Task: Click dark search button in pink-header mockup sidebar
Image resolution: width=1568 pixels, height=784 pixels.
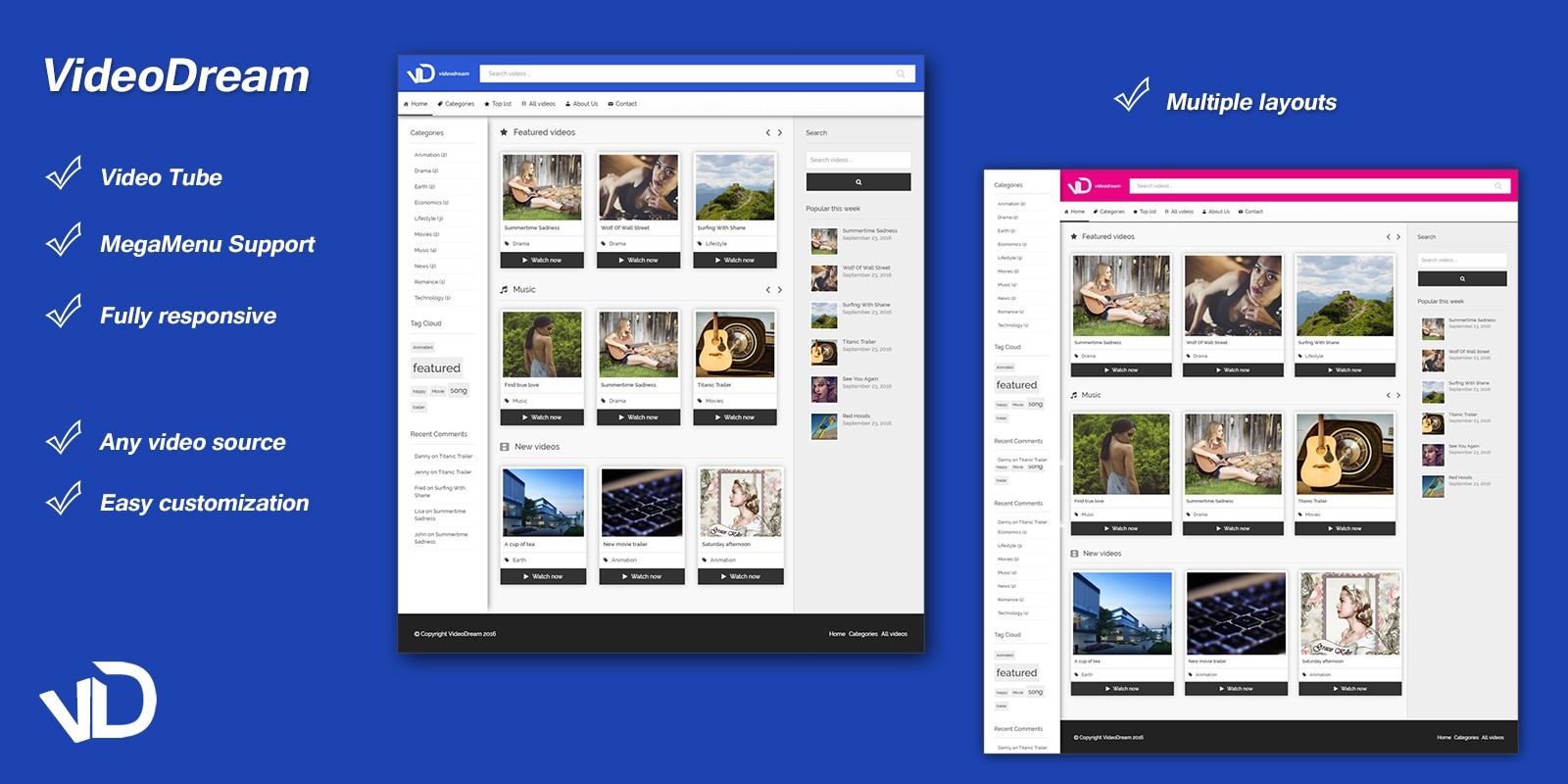Action: (1462, 279)
